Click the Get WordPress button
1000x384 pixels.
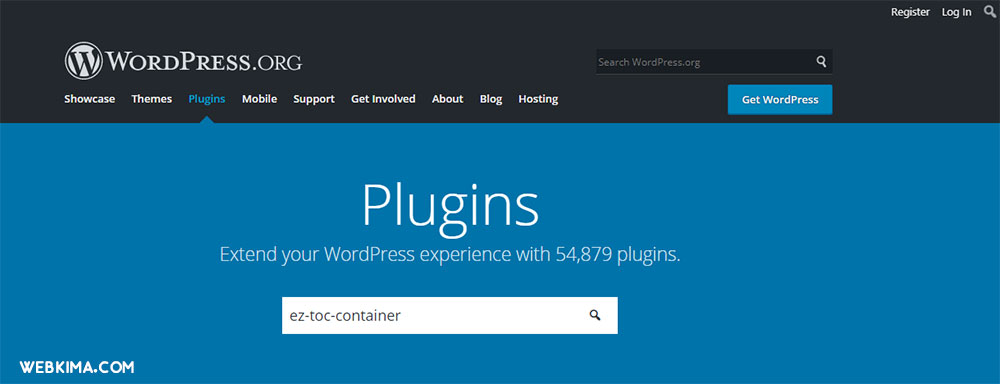coord(780,100)
